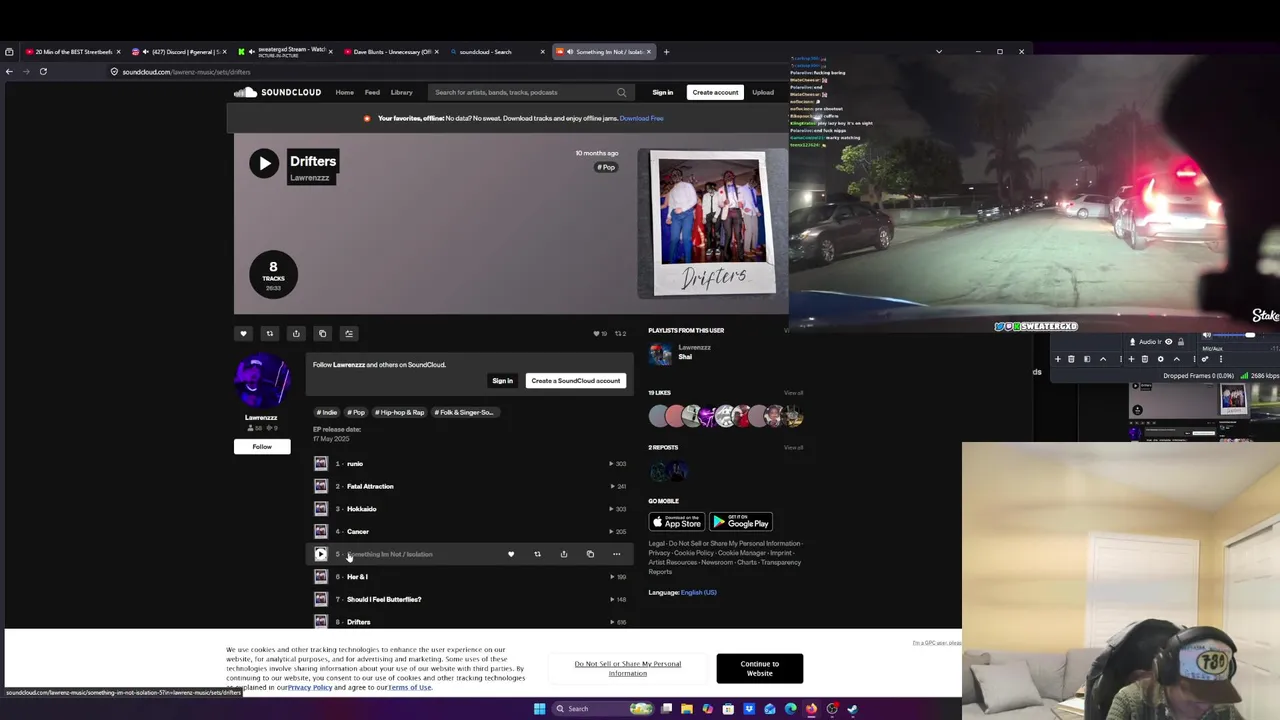
Task: Toggle lock icon for Audio Input source in OBS
Action: pos(1181,342)
